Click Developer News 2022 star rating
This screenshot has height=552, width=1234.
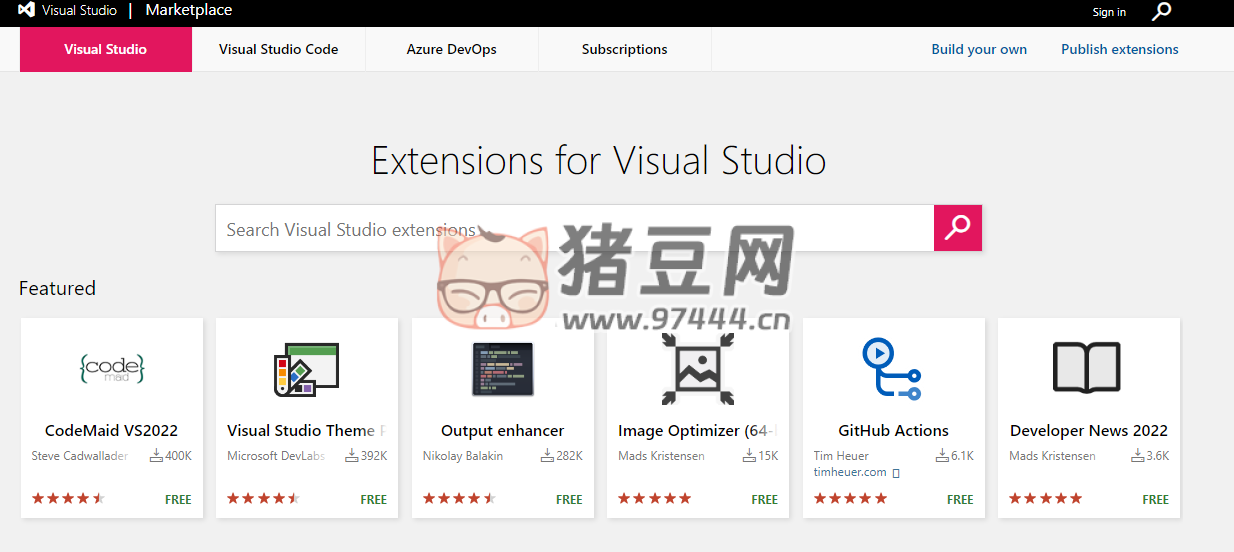click(1045, 498)
